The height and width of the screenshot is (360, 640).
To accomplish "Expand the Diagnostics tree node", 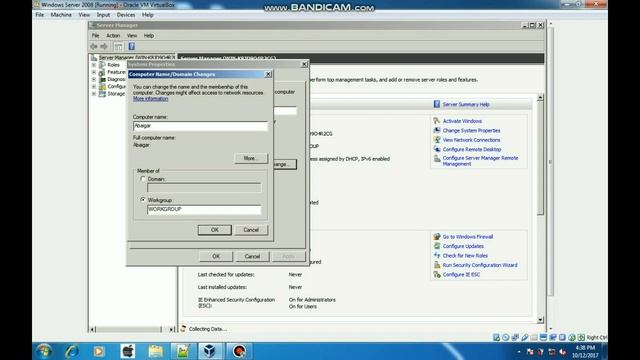I will point(94,79).
